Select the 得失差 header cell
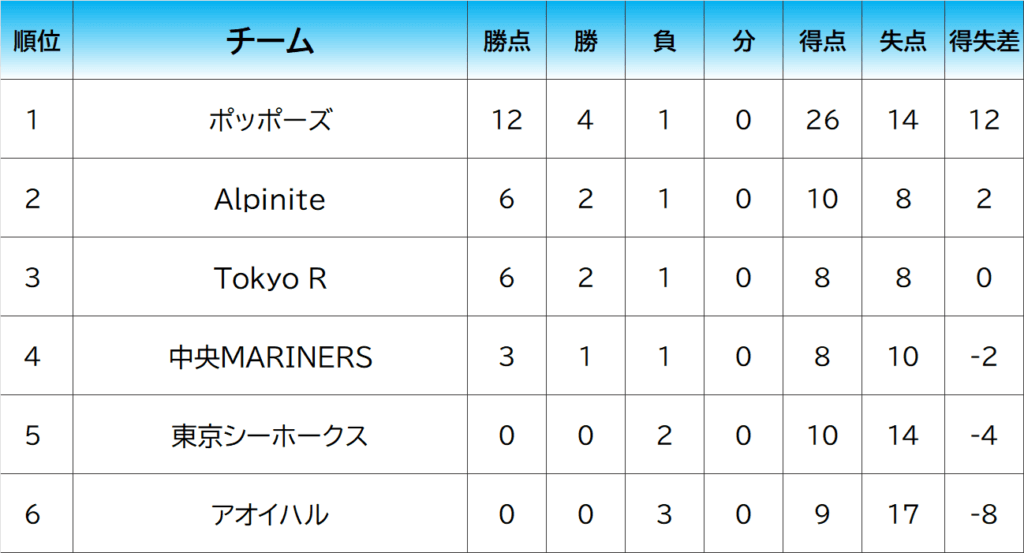This screenshot has height=553, width=1024. click(x=984, y=41)
